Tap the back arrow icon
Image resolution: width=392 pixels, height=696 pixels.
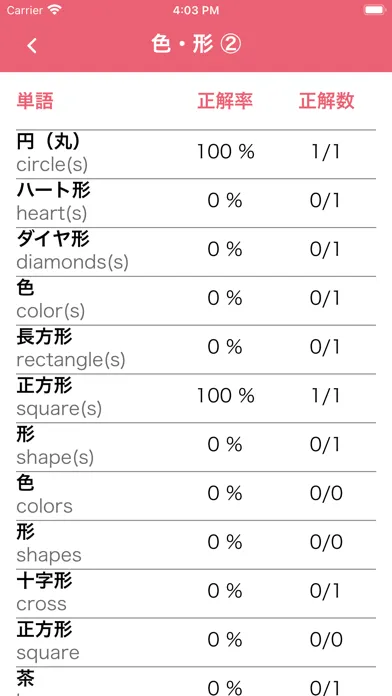coord(32,45)
